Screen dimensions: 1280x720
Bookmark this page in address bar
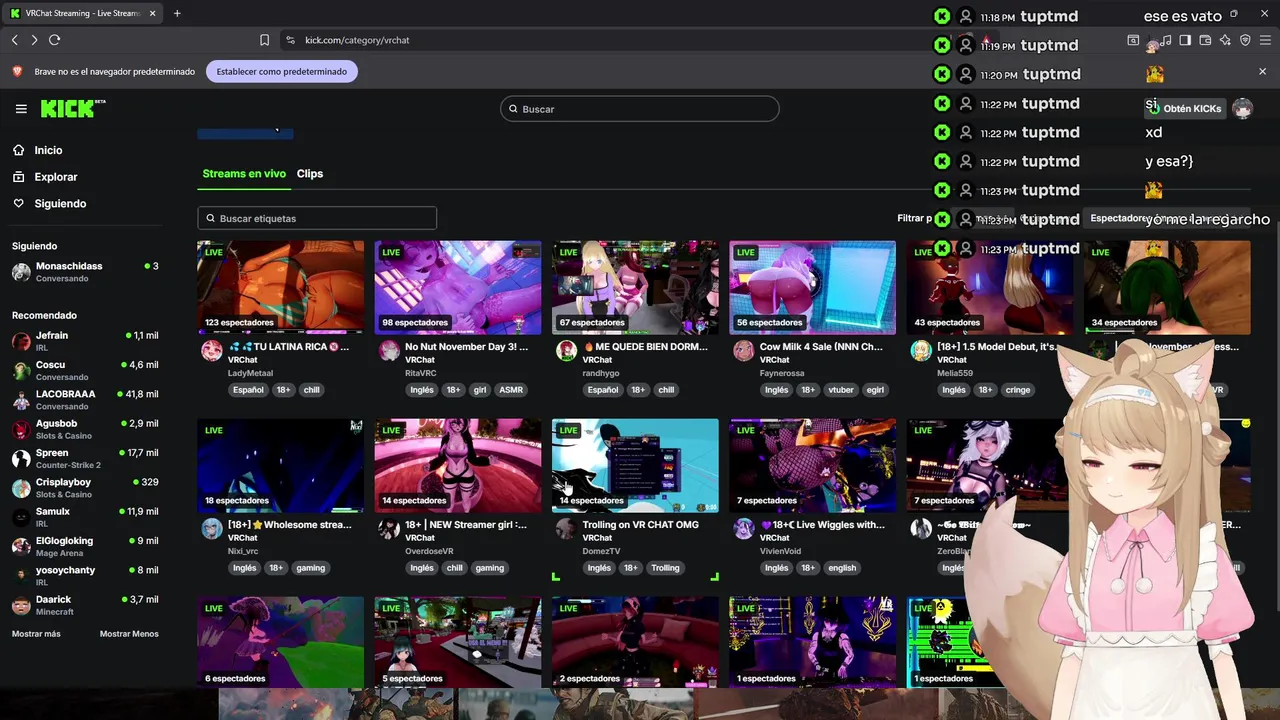pyautogui.click(x=264, y=40)
